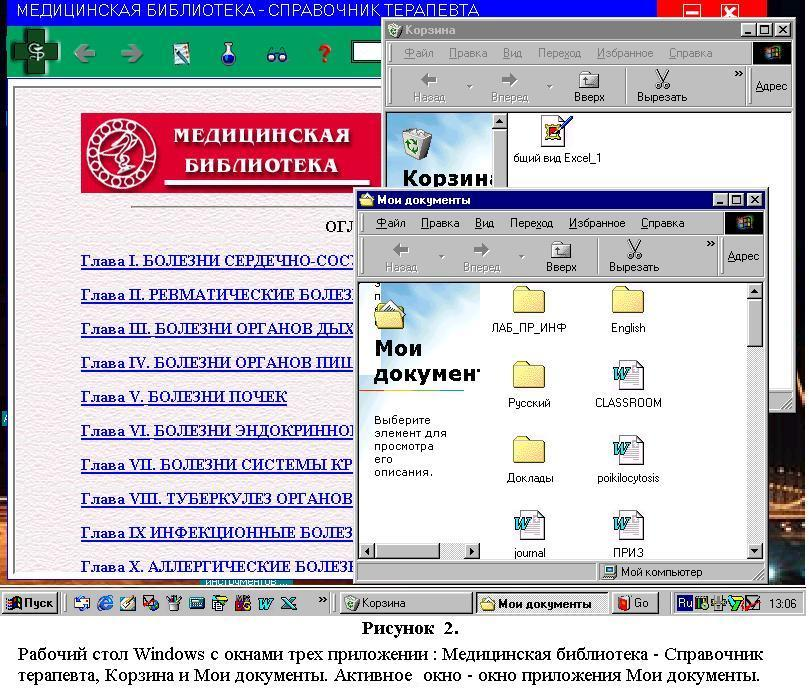The width and height of the screenshot is (809, 689).
Task: Open Вид menu in Мои документы
Action: tap(484, 223)
